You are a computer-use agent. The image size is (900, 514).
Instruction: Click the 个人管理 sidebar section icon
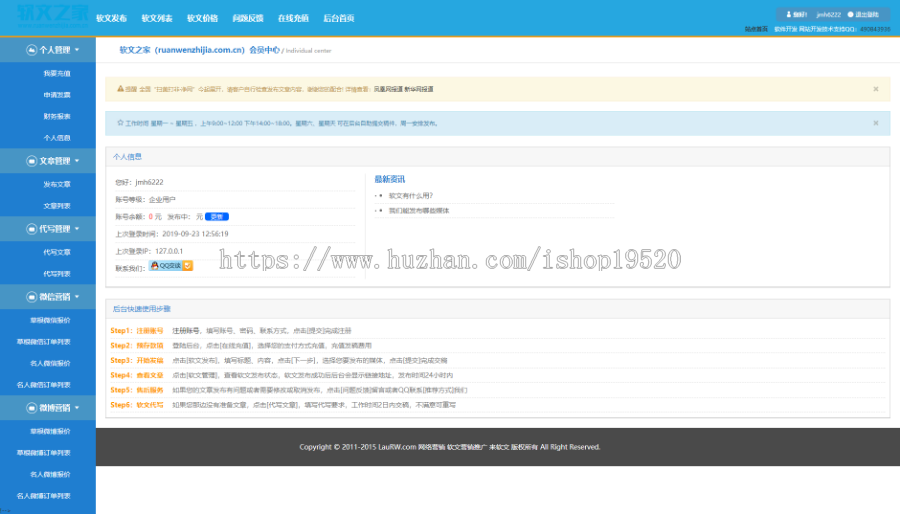(32, 50)
